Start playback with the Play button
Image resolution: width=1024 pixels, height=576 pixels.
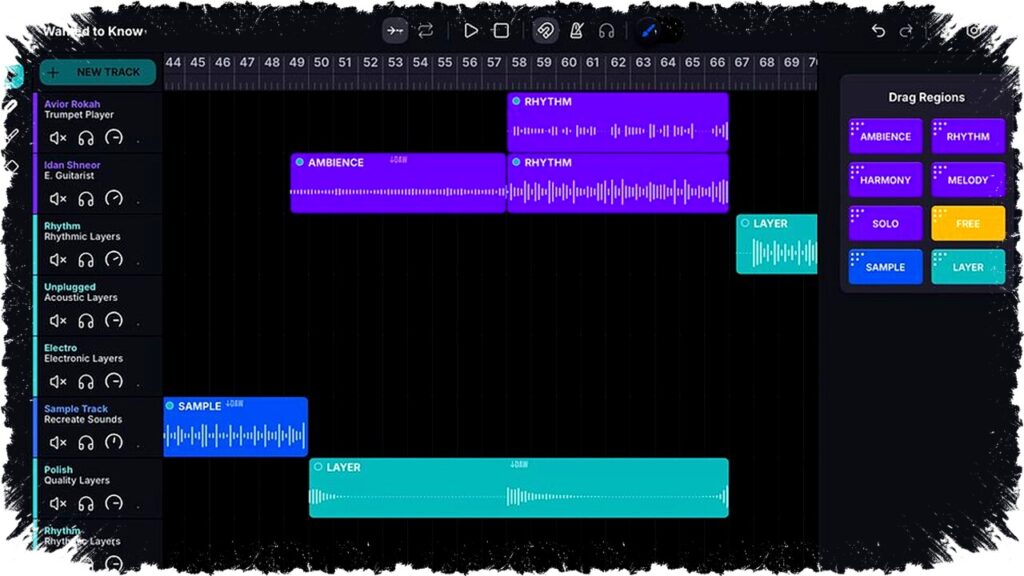(x=470, y=31)
